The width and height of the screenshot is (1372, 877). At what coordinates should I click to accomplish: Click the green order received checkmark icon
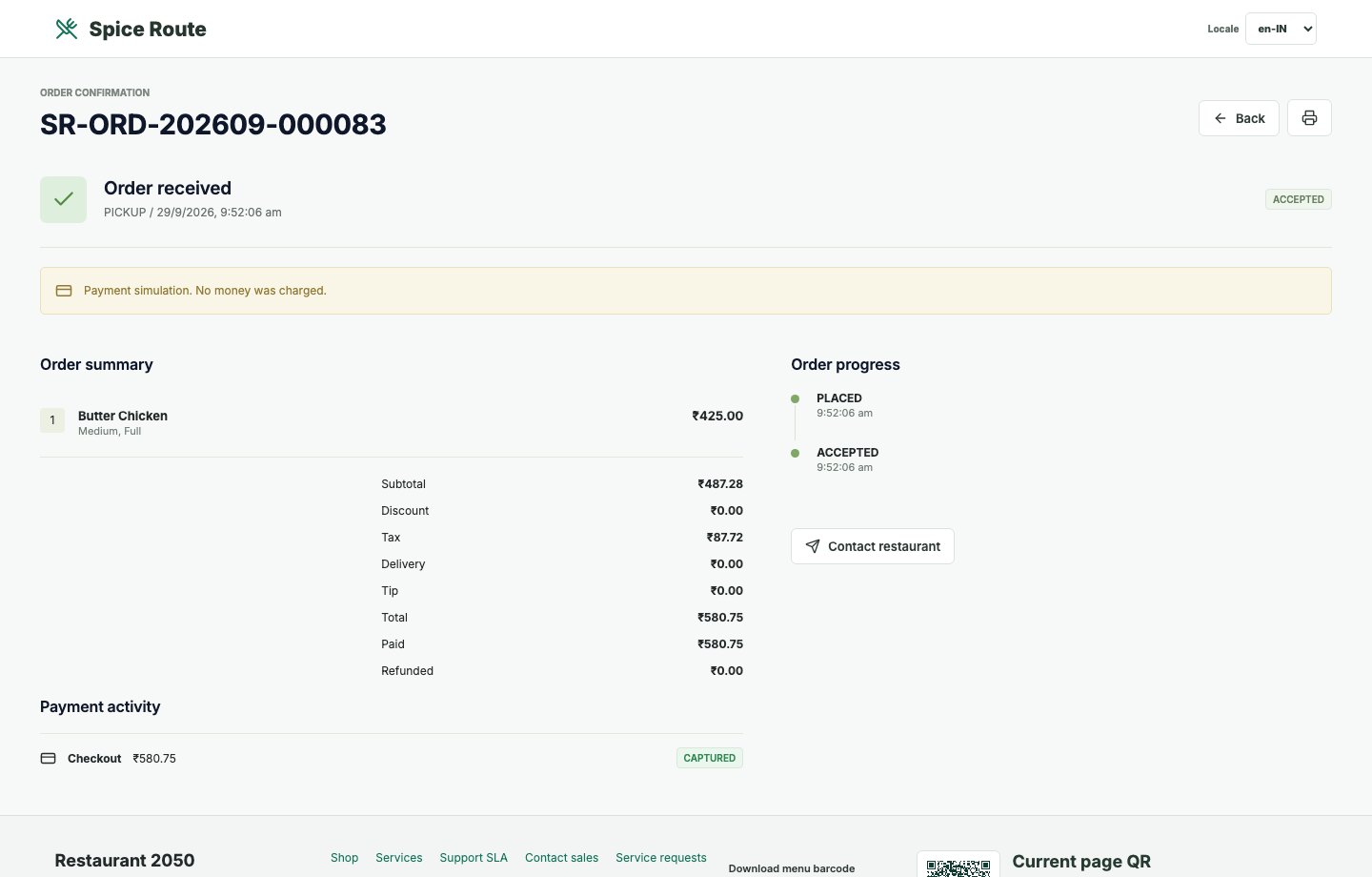pos(63,199)
